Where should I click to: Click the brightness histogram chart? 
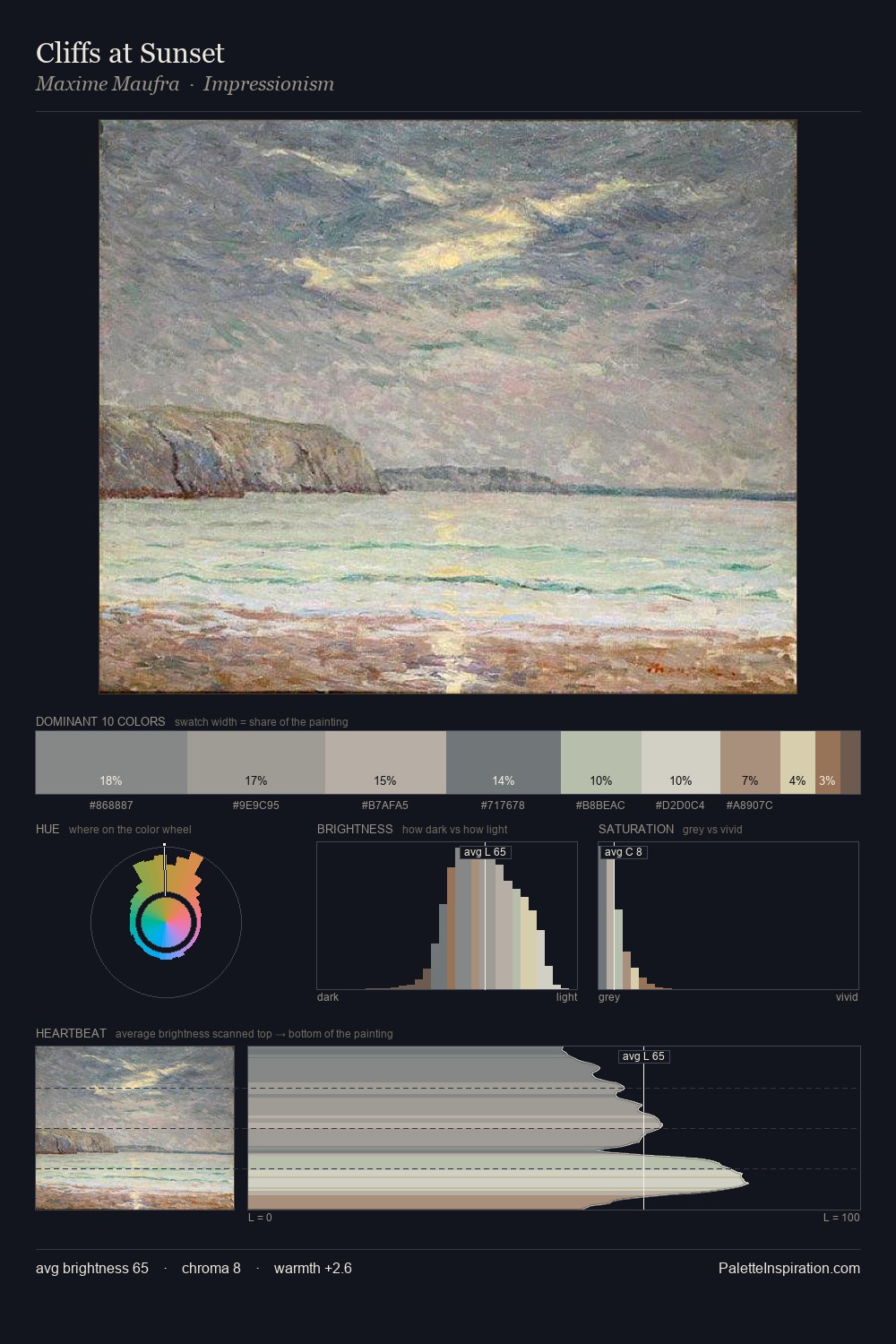tap(447, 916)
